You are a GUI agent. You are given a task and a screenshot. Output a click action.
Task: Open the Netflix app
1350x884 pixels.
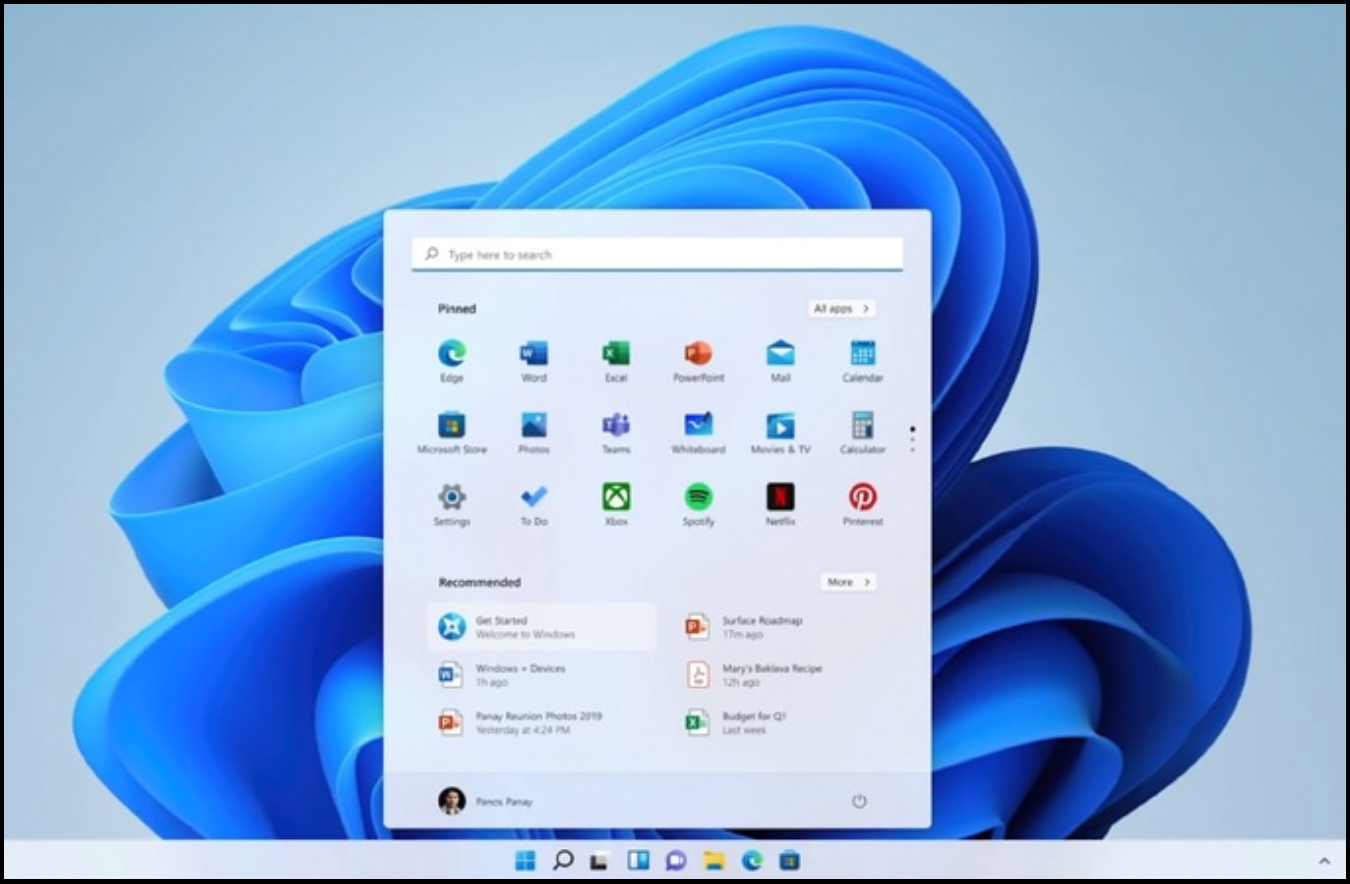(780, 505)
